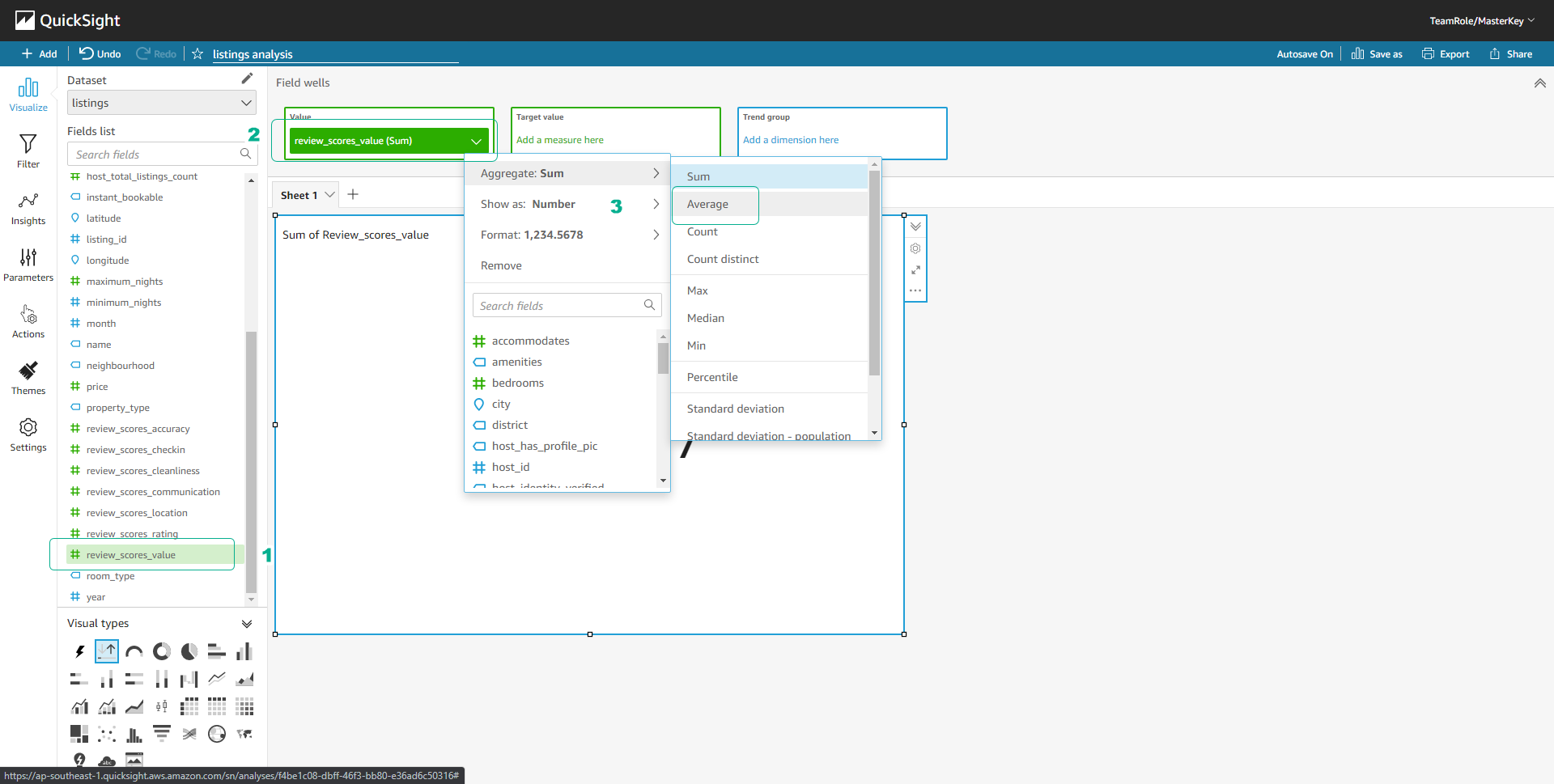Collapse the Field wells panel
Screen dimensions: 1554x784
click(x=1539, y=83)
